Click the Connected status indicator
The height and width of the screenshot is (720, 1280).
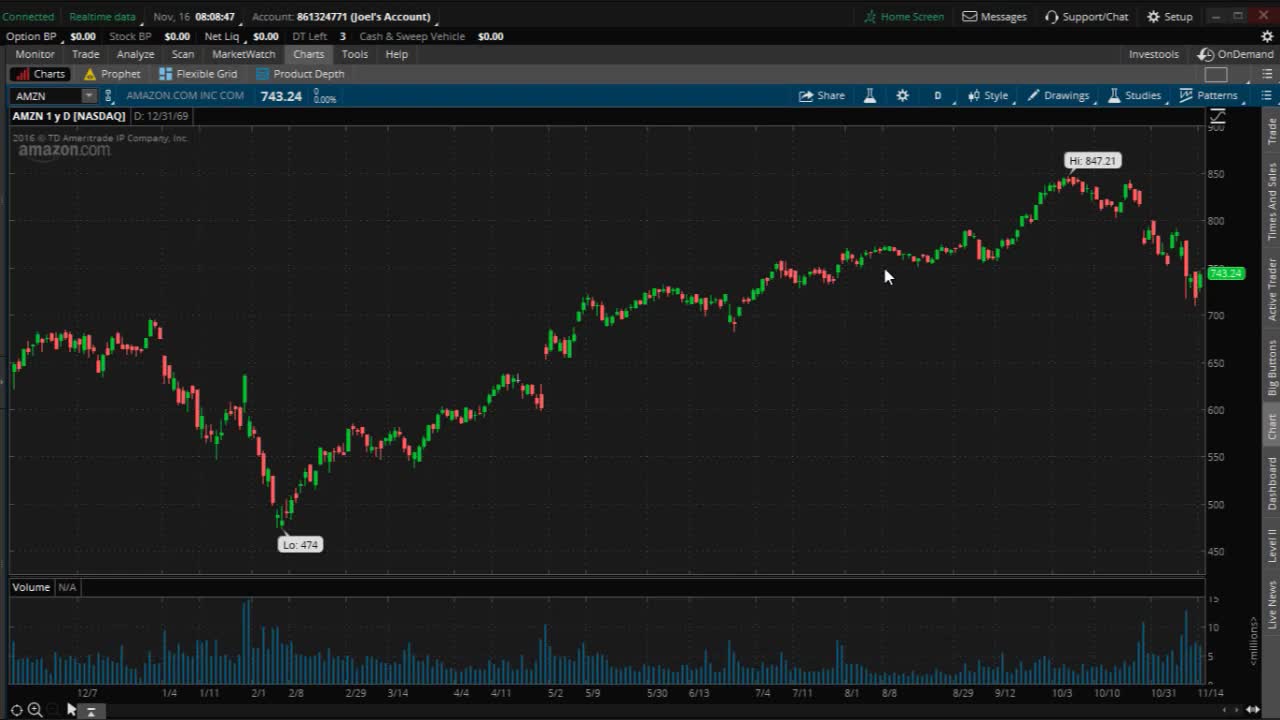(x=28, y=17)
